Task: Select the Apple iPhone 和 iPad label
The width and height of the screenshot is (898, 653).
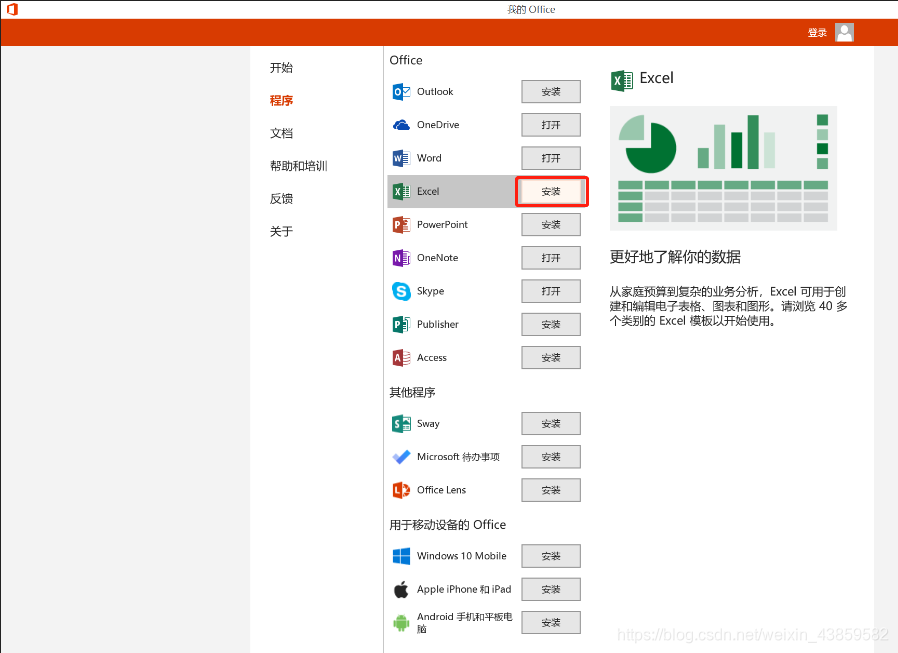Action: (x=464, y=589)
